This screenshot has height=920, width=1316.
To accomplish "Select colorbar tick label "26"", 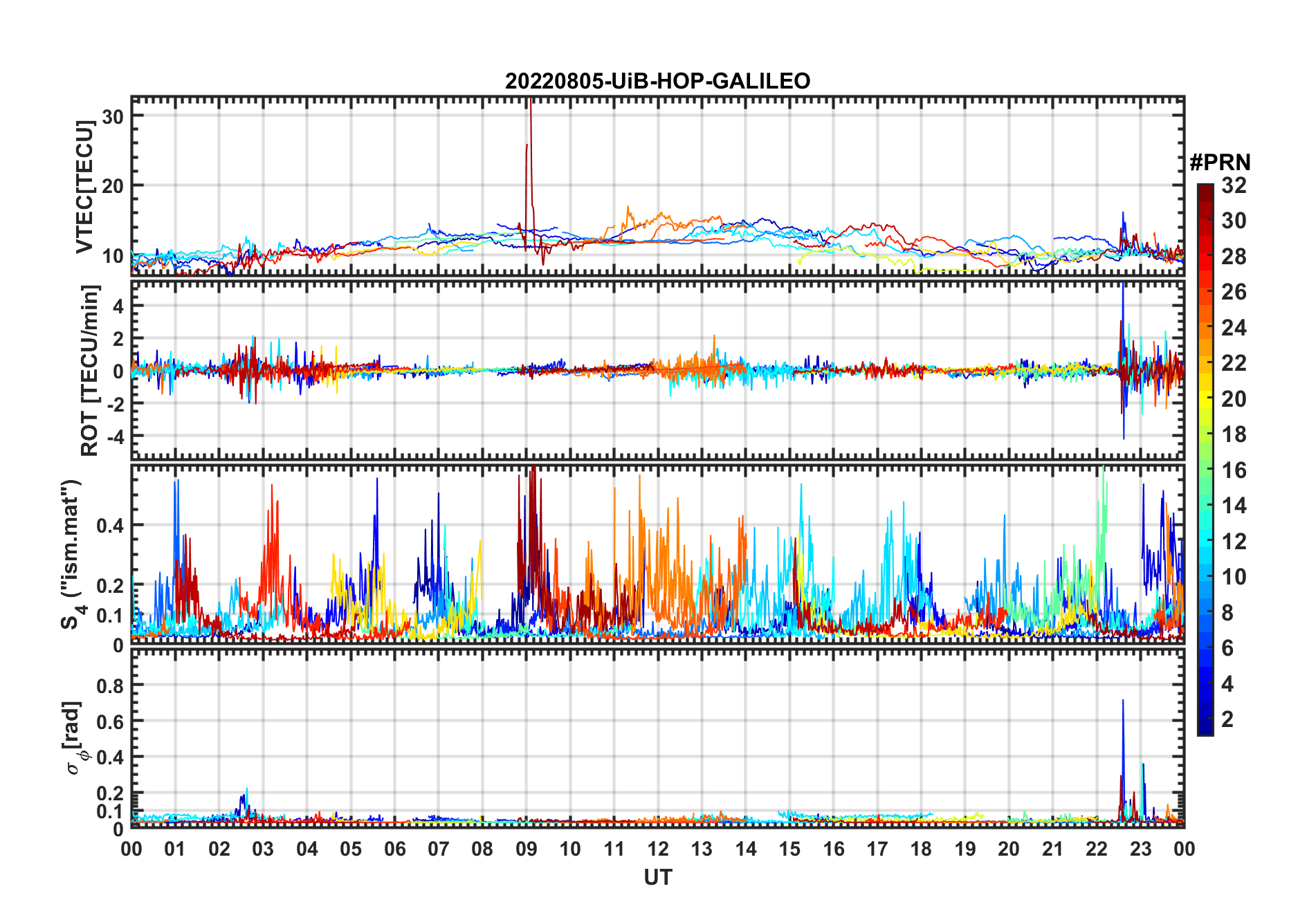I will click(x=1234, y=292).
